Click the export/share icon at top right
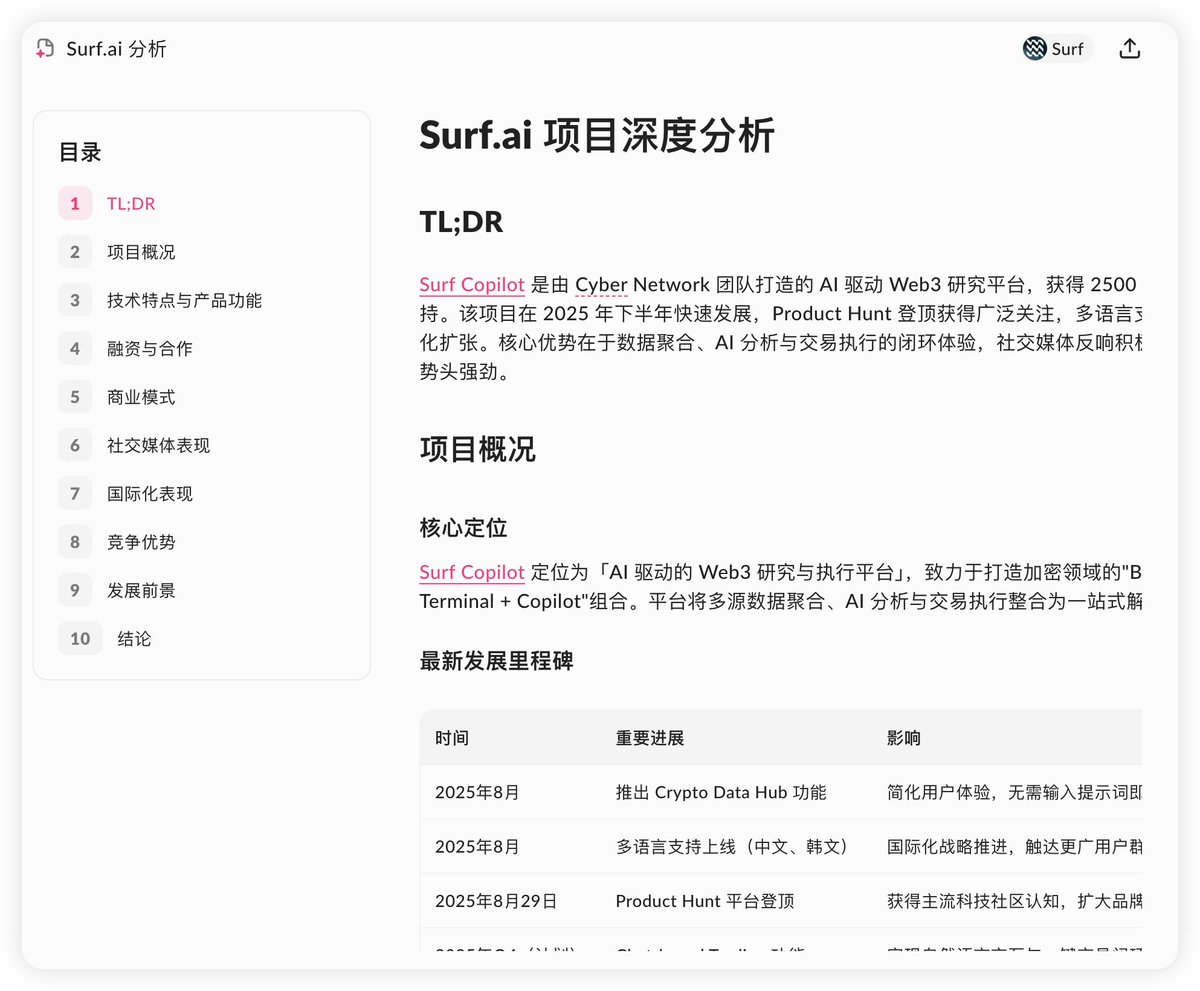The width and height of the screenshot is (1200, 991). point(1129,47)
